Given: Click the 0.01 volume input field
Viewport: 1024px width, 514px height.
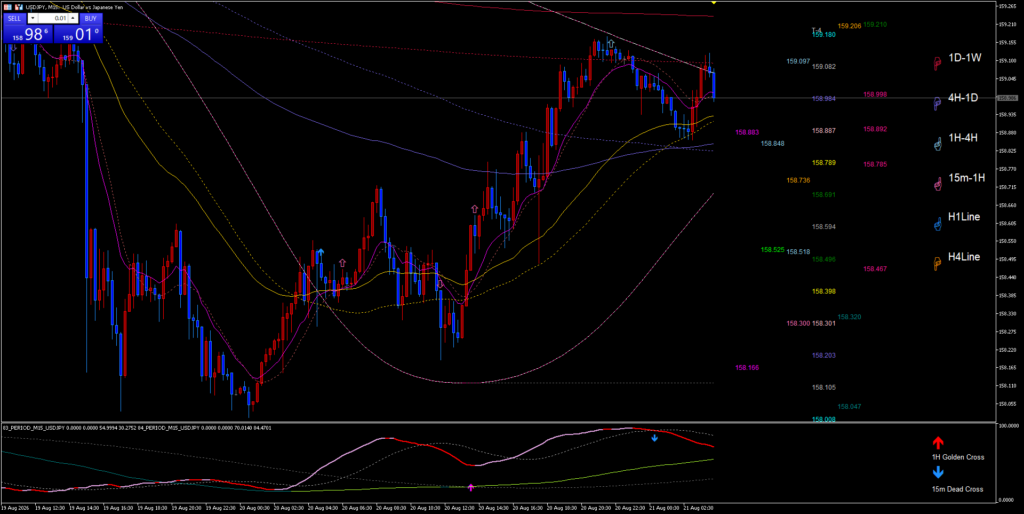Looking at the screenshot, I should click(x=54, y=18).
